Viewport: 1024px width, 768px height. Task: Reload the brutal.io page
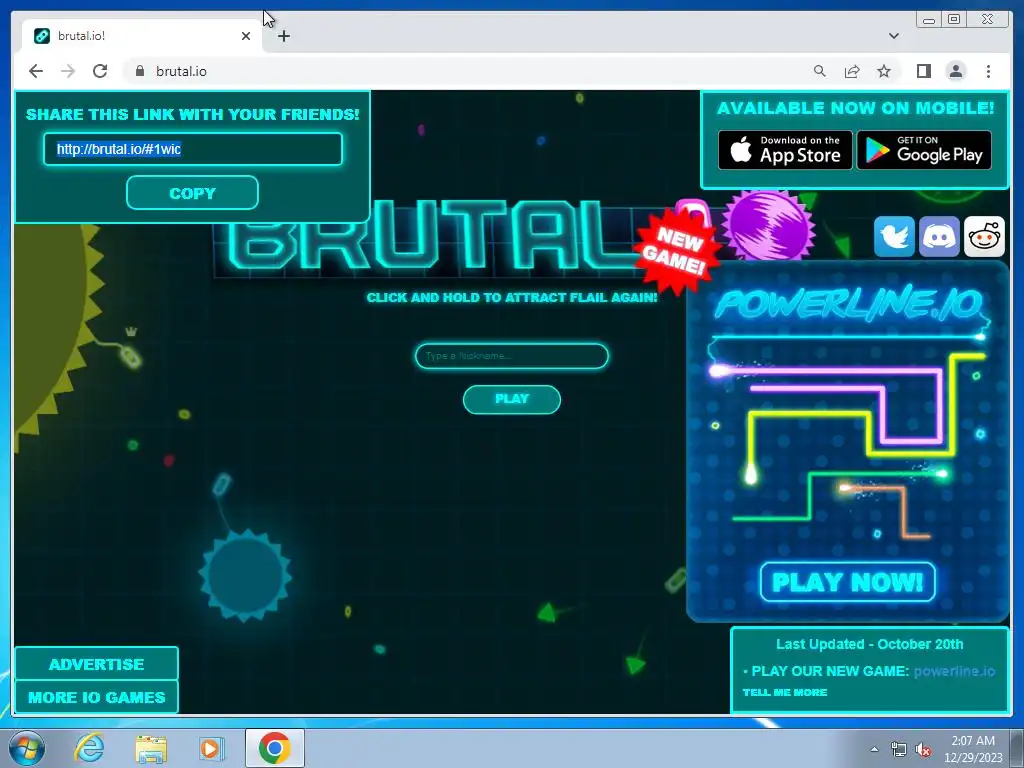click(100, 71)
